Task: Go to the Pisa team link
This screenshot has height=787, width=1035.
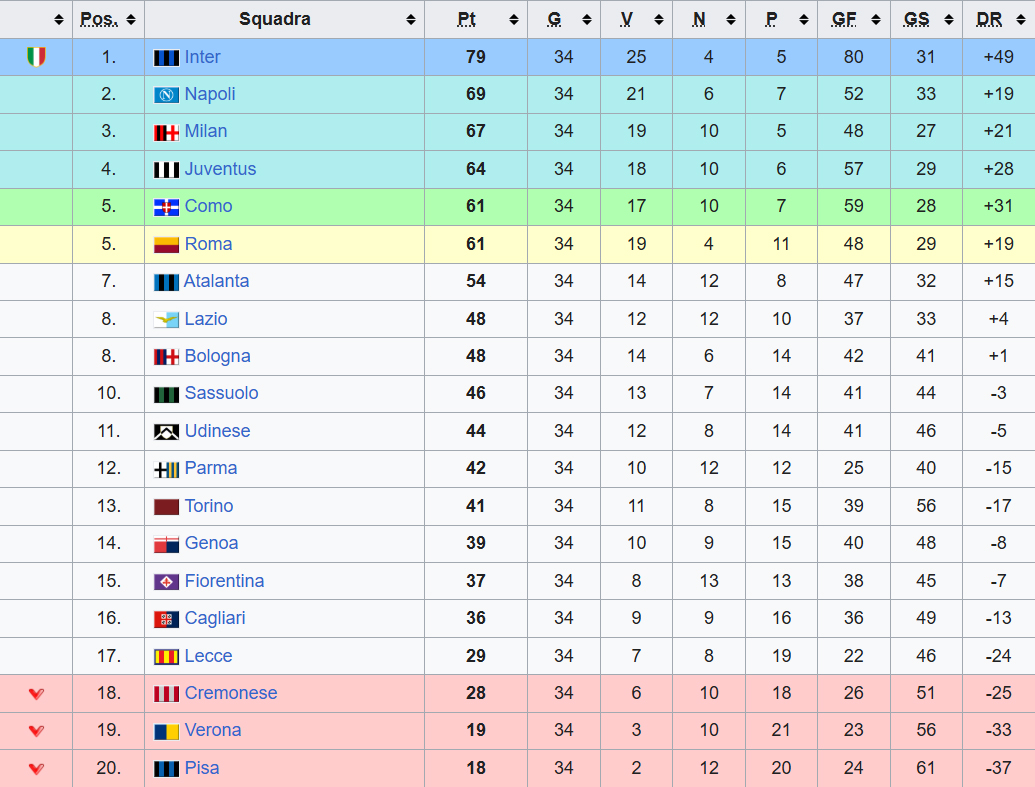Action: pyautogui.click(x=202, y=768)
